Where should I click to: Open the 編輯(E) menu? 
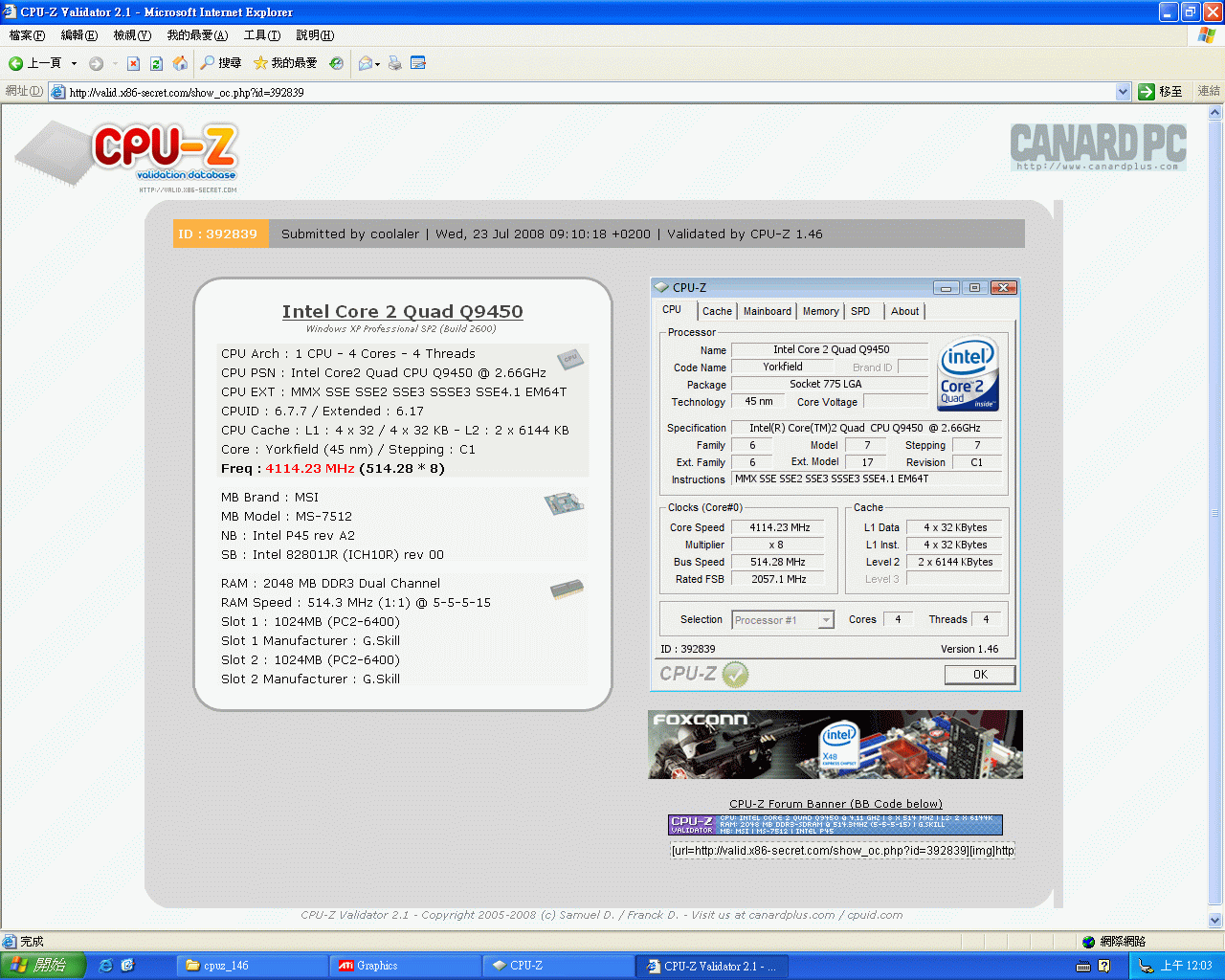(79, 35)
